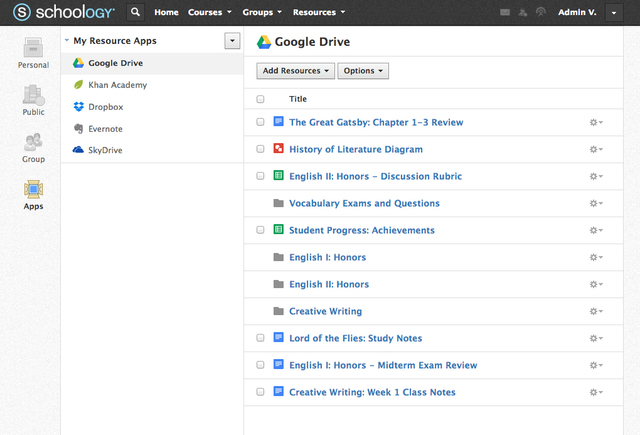Open gear menu for Vocabulary Exams and Questions

(596, 203)
